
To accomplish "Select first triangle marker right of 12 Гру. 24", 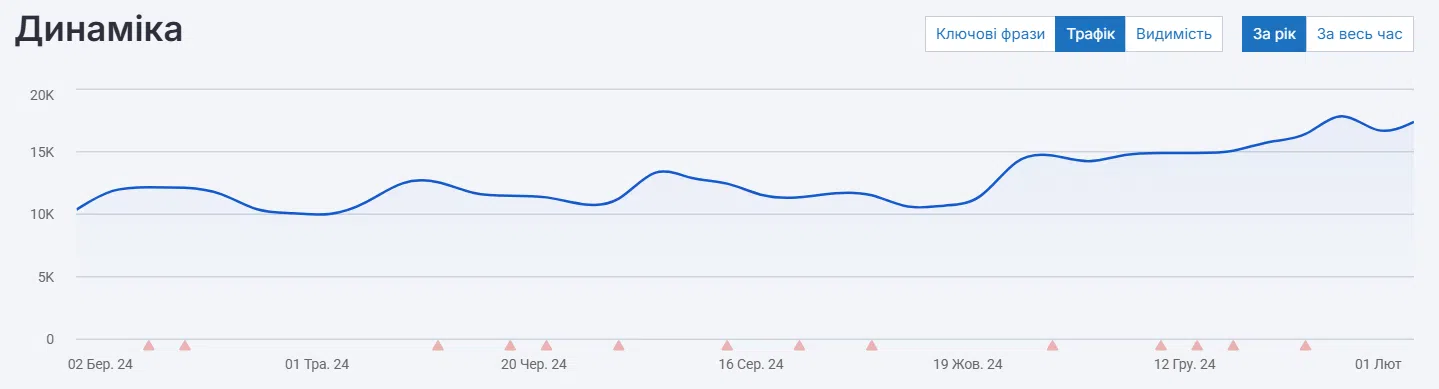I will pyautogui.click(x=1233, y=345).
